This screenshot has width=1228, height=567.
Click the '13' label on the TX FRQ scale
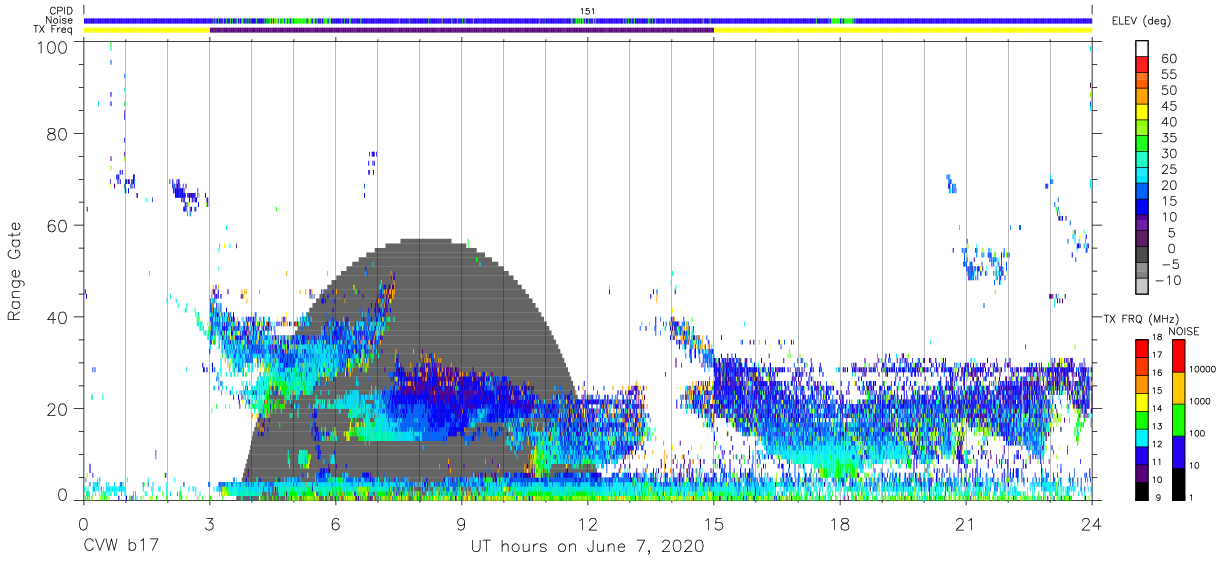click(x=1157, y=426)
